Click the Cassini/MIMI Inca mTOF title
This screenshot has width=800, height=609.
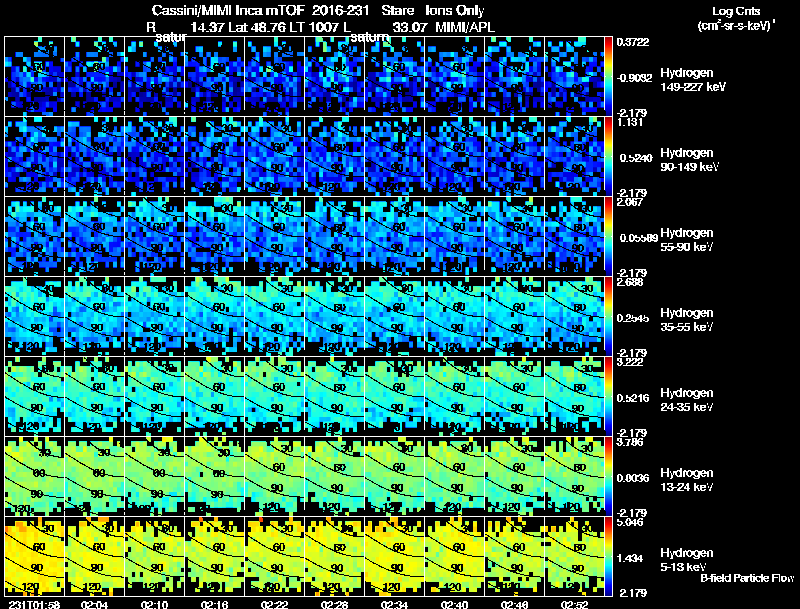click(x=228, y=11)
